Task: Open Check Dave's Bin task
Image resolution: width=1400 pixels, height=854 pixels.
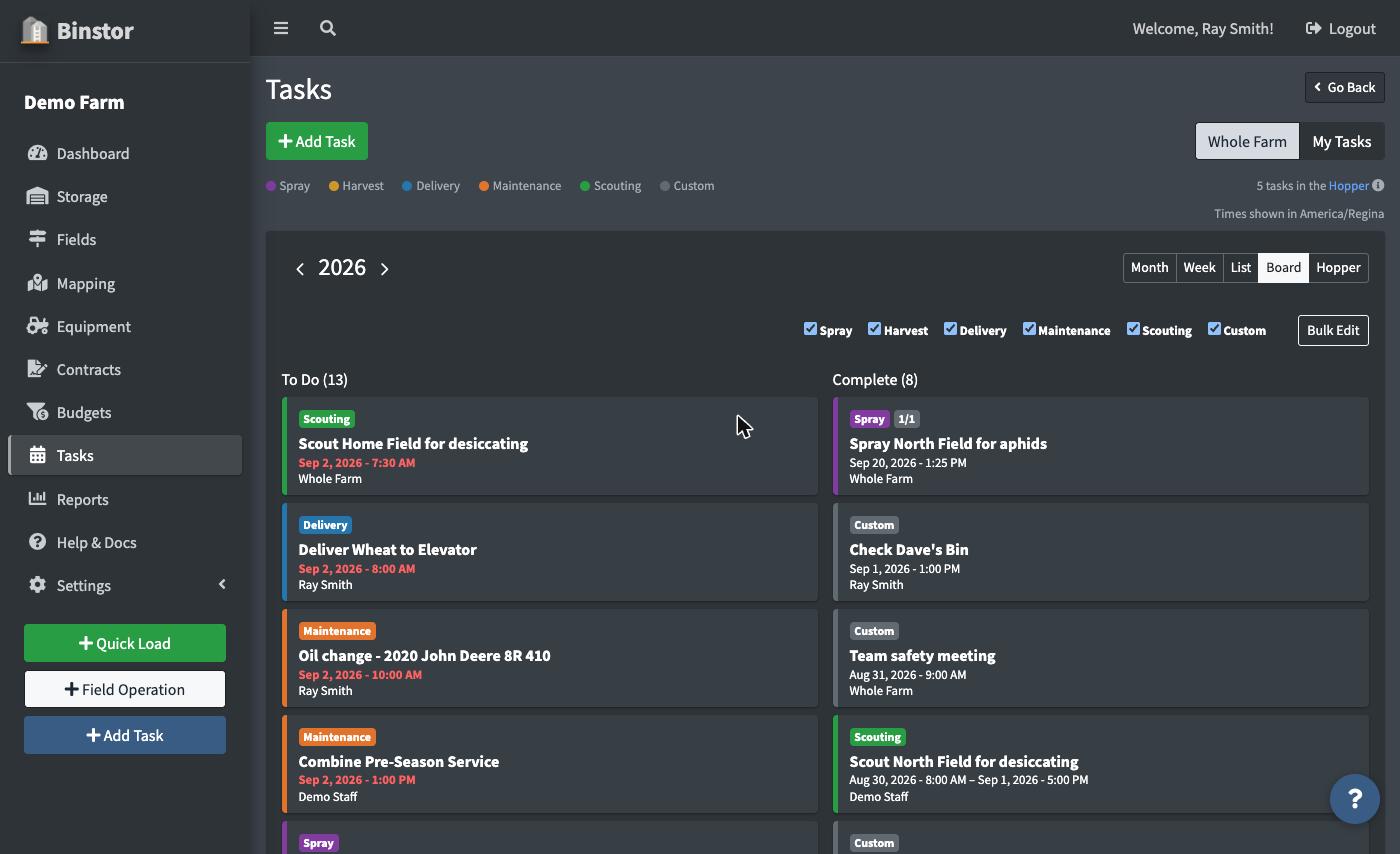Action: [x=1101, y=552]
